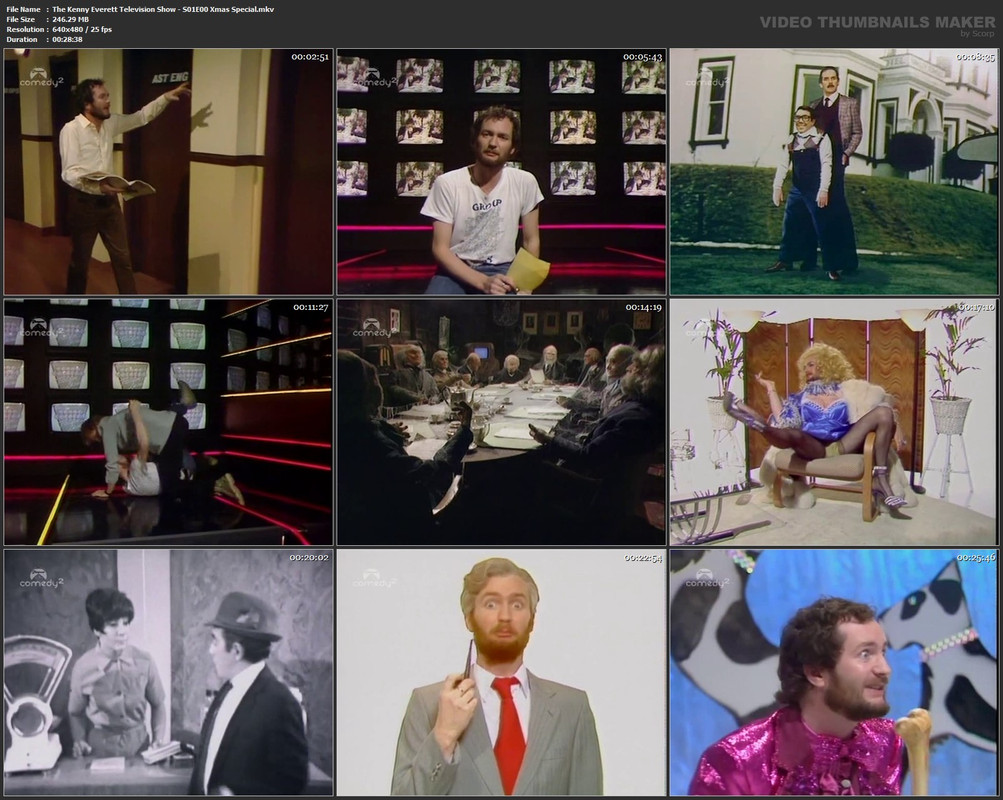Click the Resolution label
The image size is (1003, 800).
(x=25, y=29)
